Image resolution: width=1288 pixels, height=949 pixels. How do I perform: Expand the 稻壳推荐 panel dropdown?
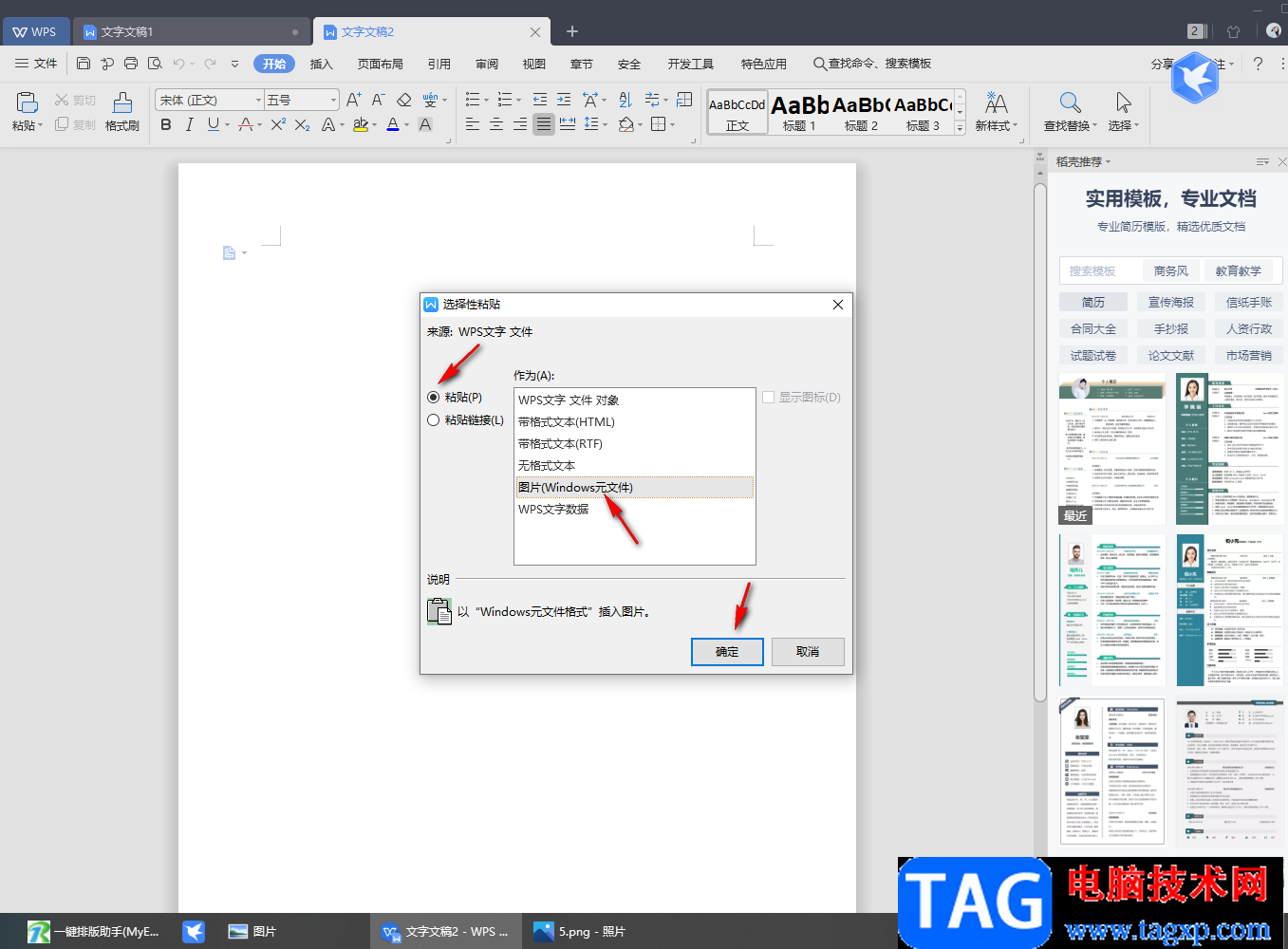click(1108, 162)
